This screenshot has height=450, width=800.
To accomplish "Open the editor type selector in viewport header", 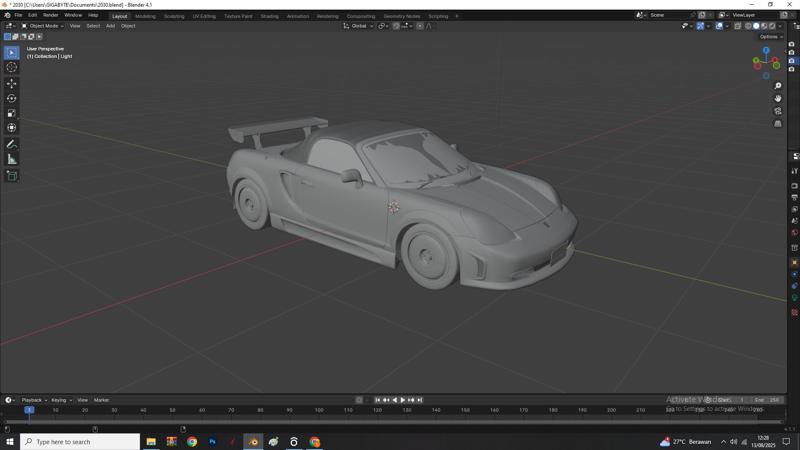I will [x=10, y=26].
